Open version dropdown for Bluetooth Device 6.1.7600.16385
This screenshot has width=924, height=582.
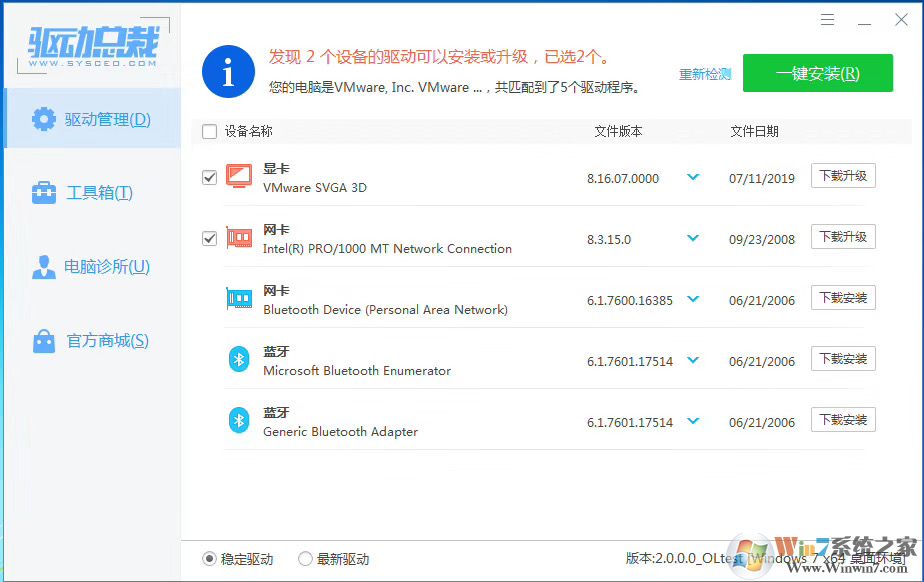pos(693,298)
